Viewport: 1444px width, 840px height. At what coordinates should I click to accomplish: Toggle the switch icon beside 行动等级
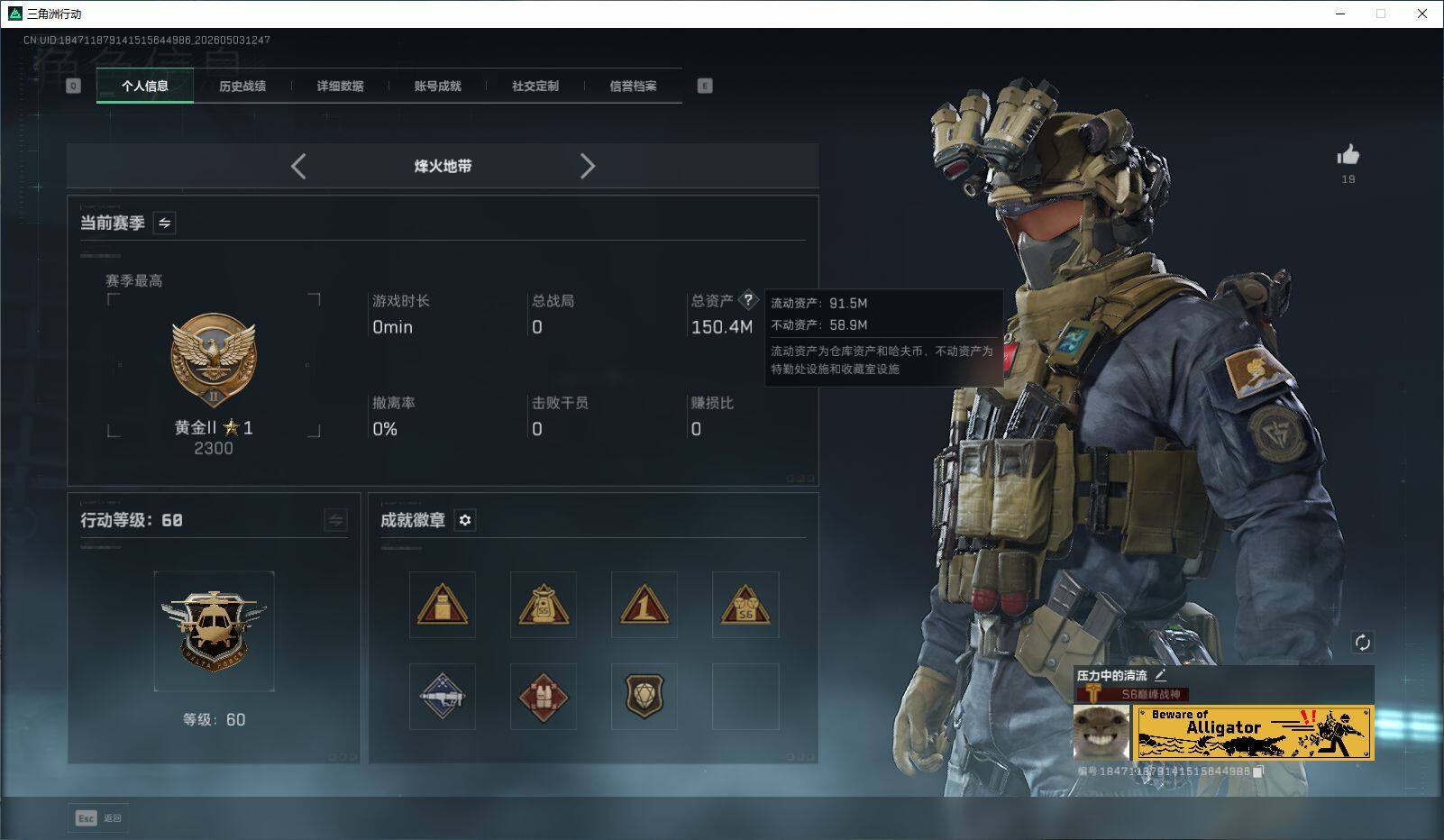(335, 520)
